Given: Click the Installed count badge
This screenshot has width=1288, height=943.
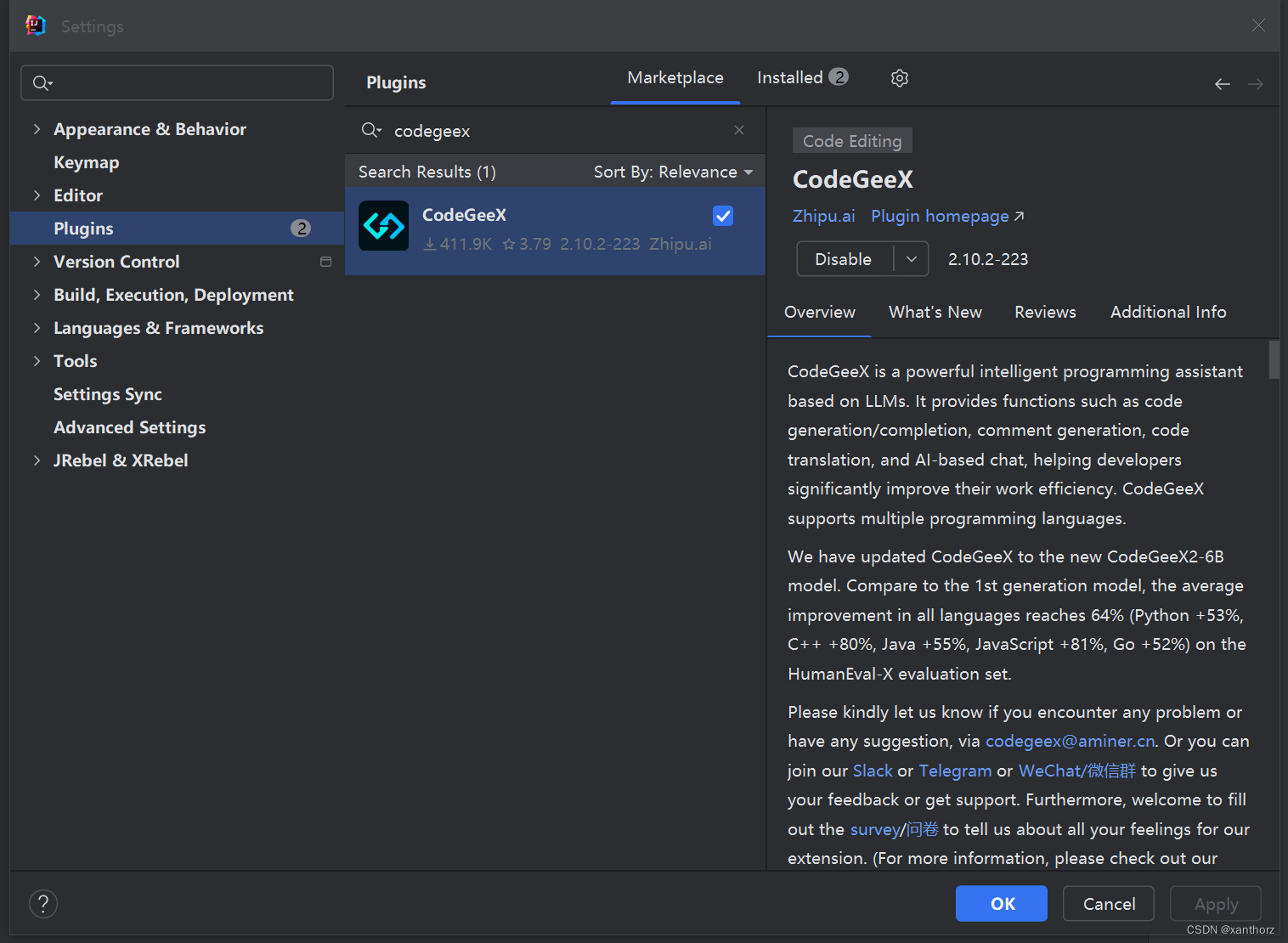Looking at the screenshot, I should [x=839, y=77].
